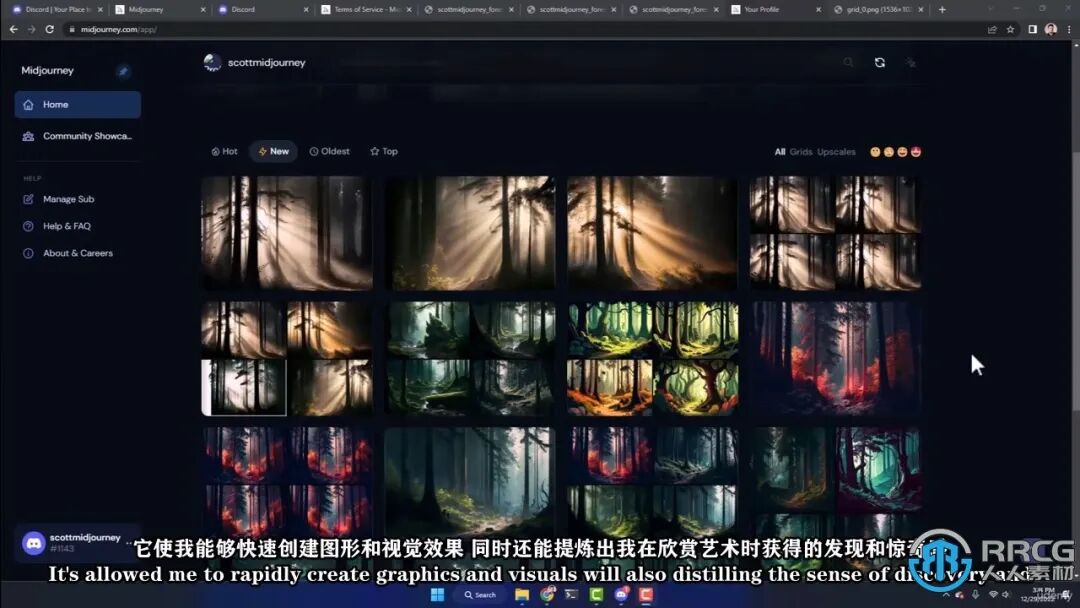Image resolution: width=1080 pixels, height=608 pixels.
Task: Filter by the first neutral face emoji rating
Action: tap(875, 152)
